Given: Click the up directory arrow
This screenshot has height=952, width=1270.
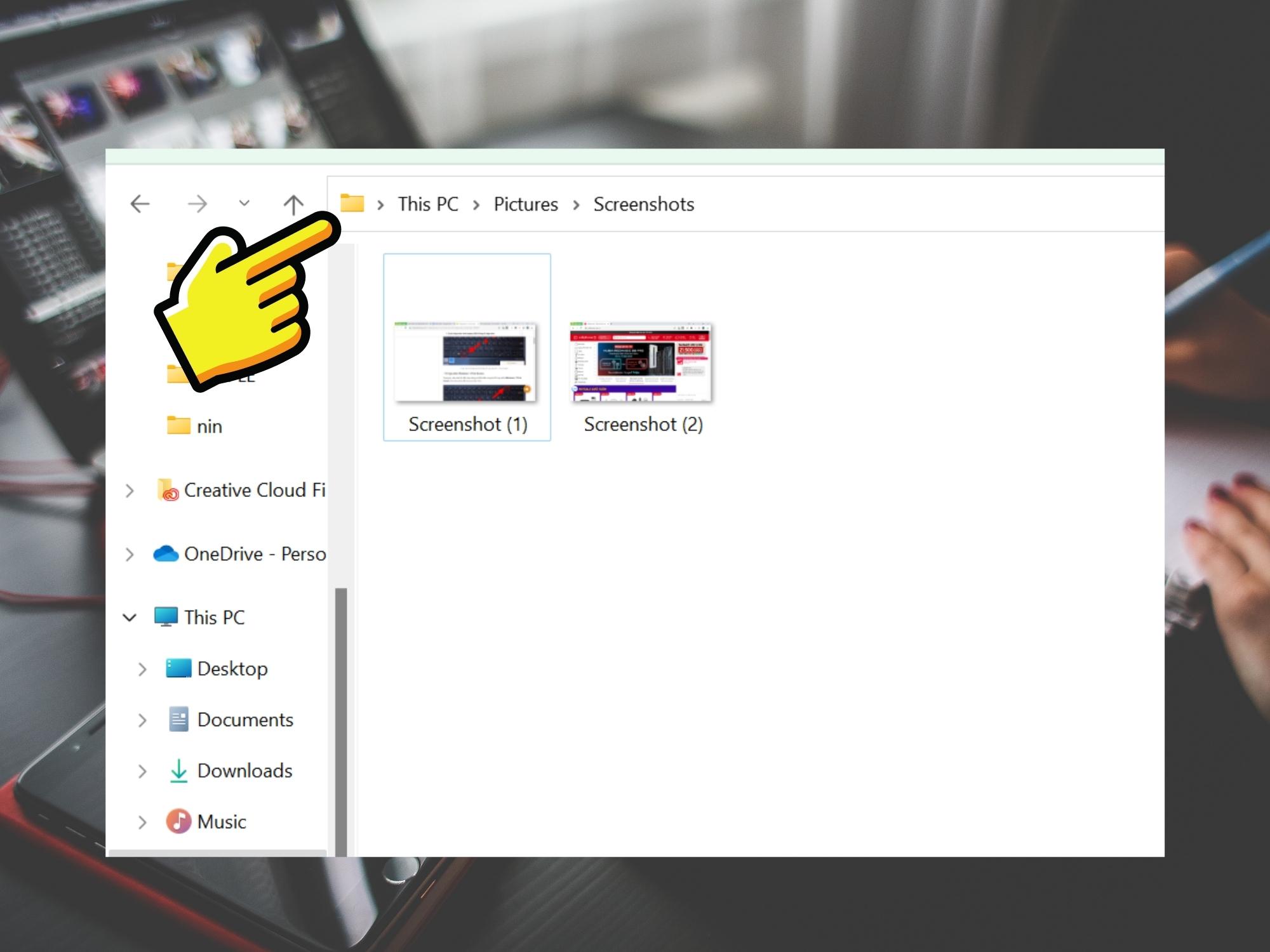Looking at the screenshot, I should coord(294,204).
